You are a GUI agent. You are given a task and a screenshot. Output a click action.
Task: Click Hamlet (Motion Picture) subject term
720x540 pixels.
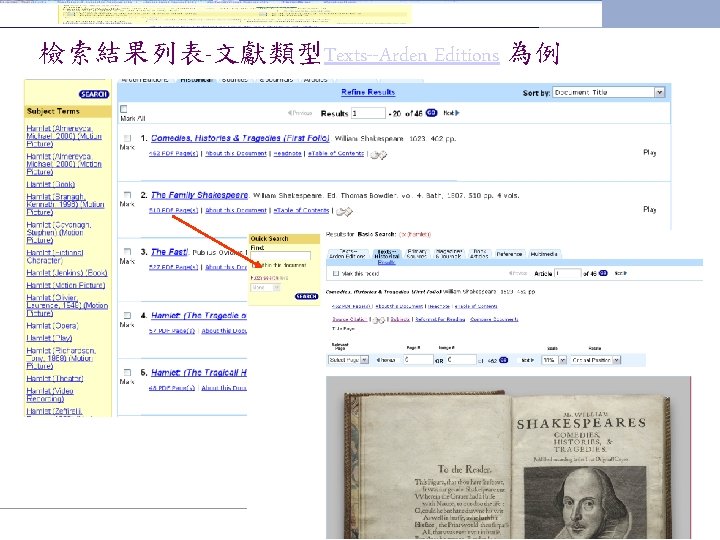coord(66,285)
